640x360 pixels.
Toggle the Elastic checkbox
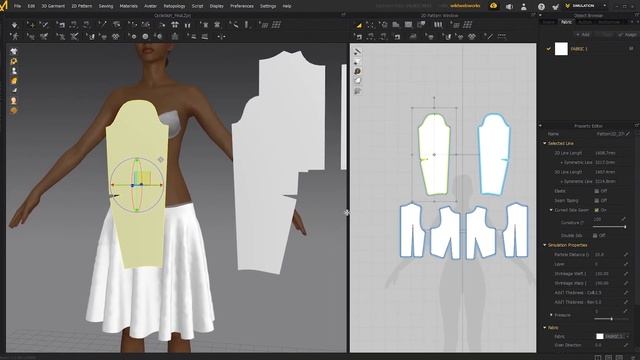pos(597,191)
